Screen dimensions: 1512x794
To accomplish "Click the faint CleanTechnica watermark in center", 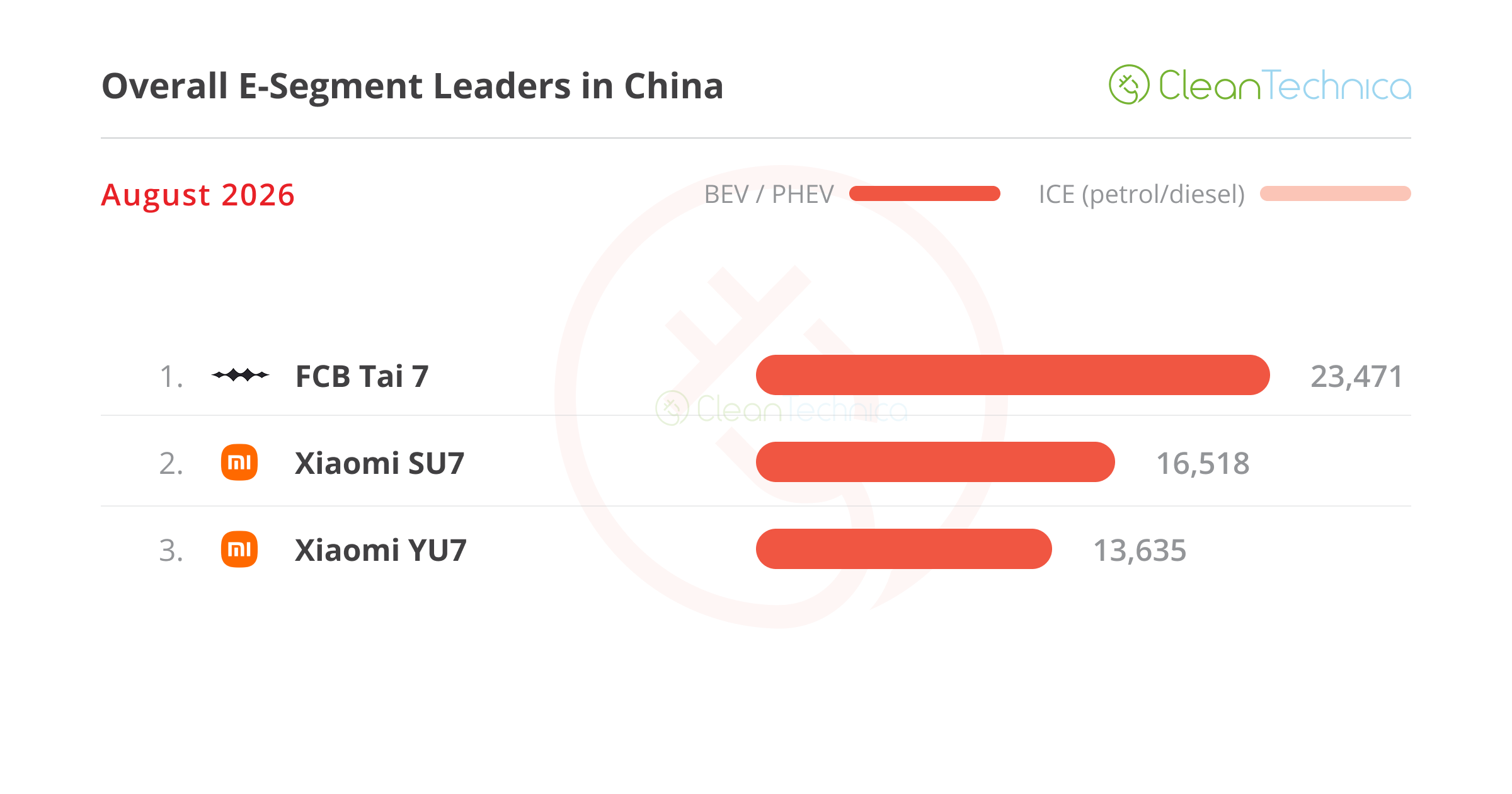I will click(x=781, y=409).
